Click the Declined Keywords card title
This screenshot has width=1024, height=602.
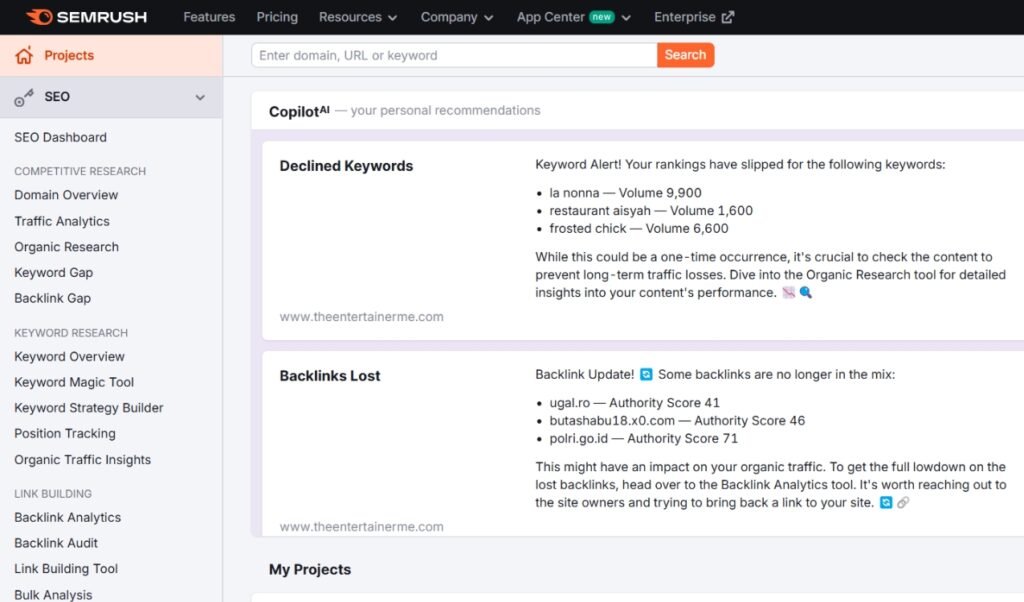point(346,166)
